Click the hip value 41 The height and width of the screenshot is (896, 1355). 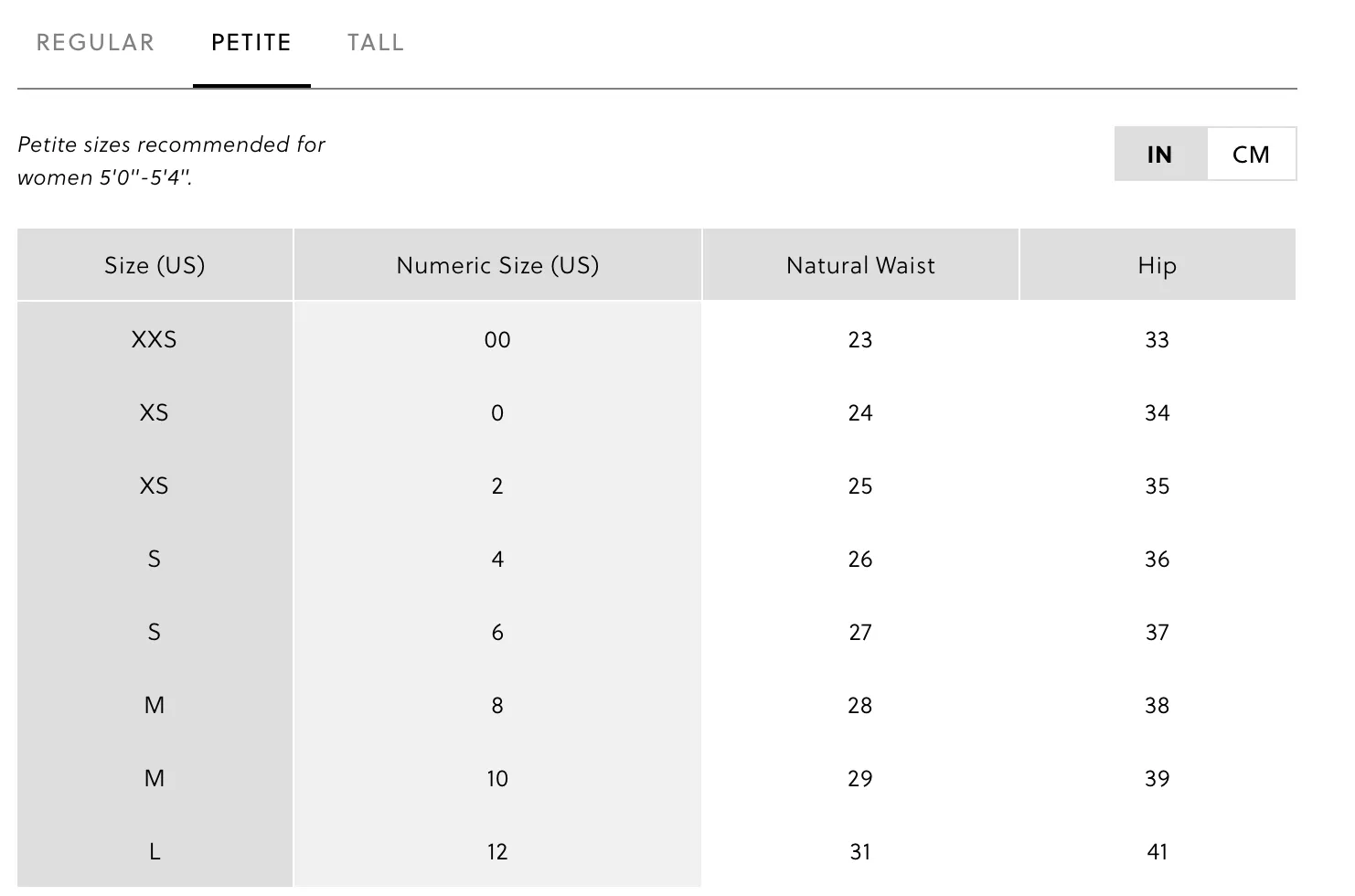[1158, 851]
